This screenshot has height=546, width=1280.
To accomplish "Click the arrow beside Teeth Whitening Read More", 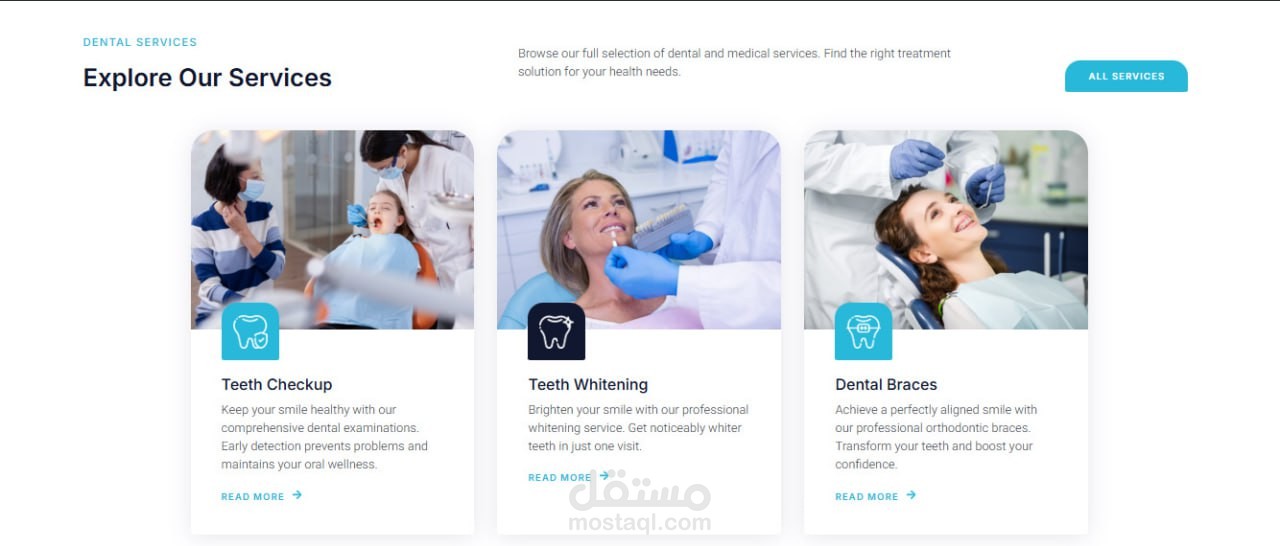I will (604, 476).
